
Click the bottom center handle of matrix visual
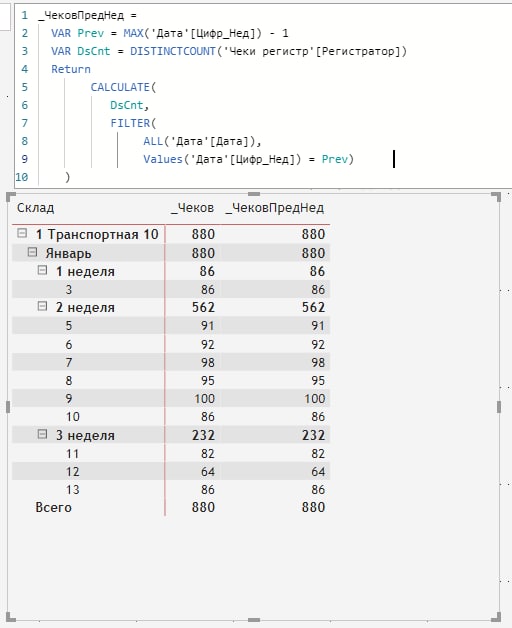(254, 620)
